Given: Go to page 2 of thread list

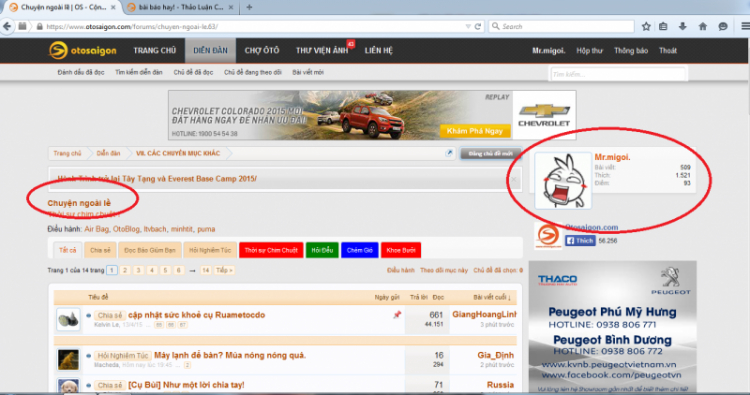Looking at the screenshot, I should [125, 270].
